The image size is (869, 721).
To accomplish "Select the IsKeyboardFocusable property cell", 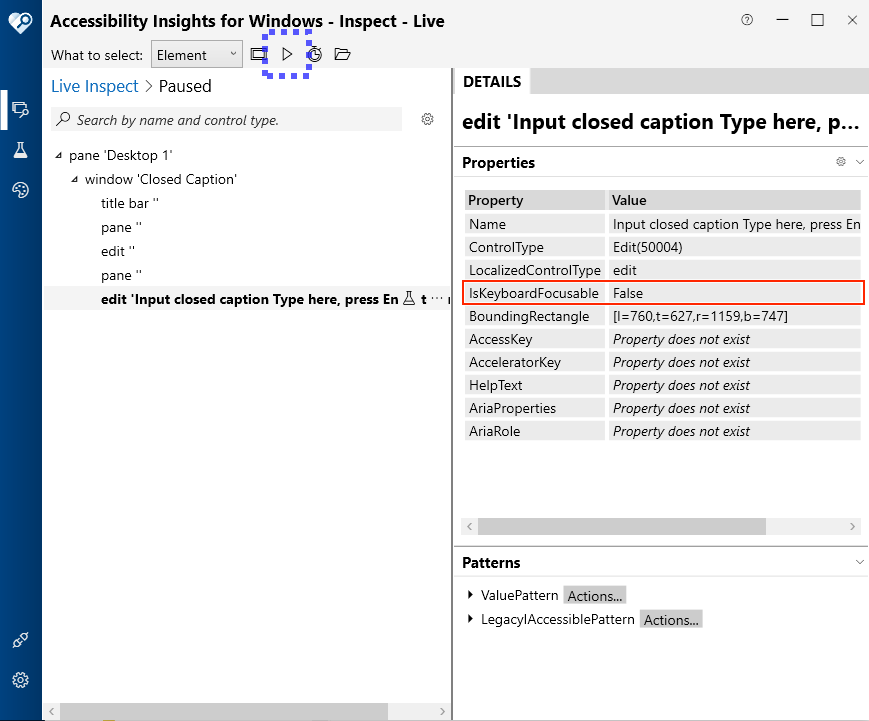I will point(535,293).
